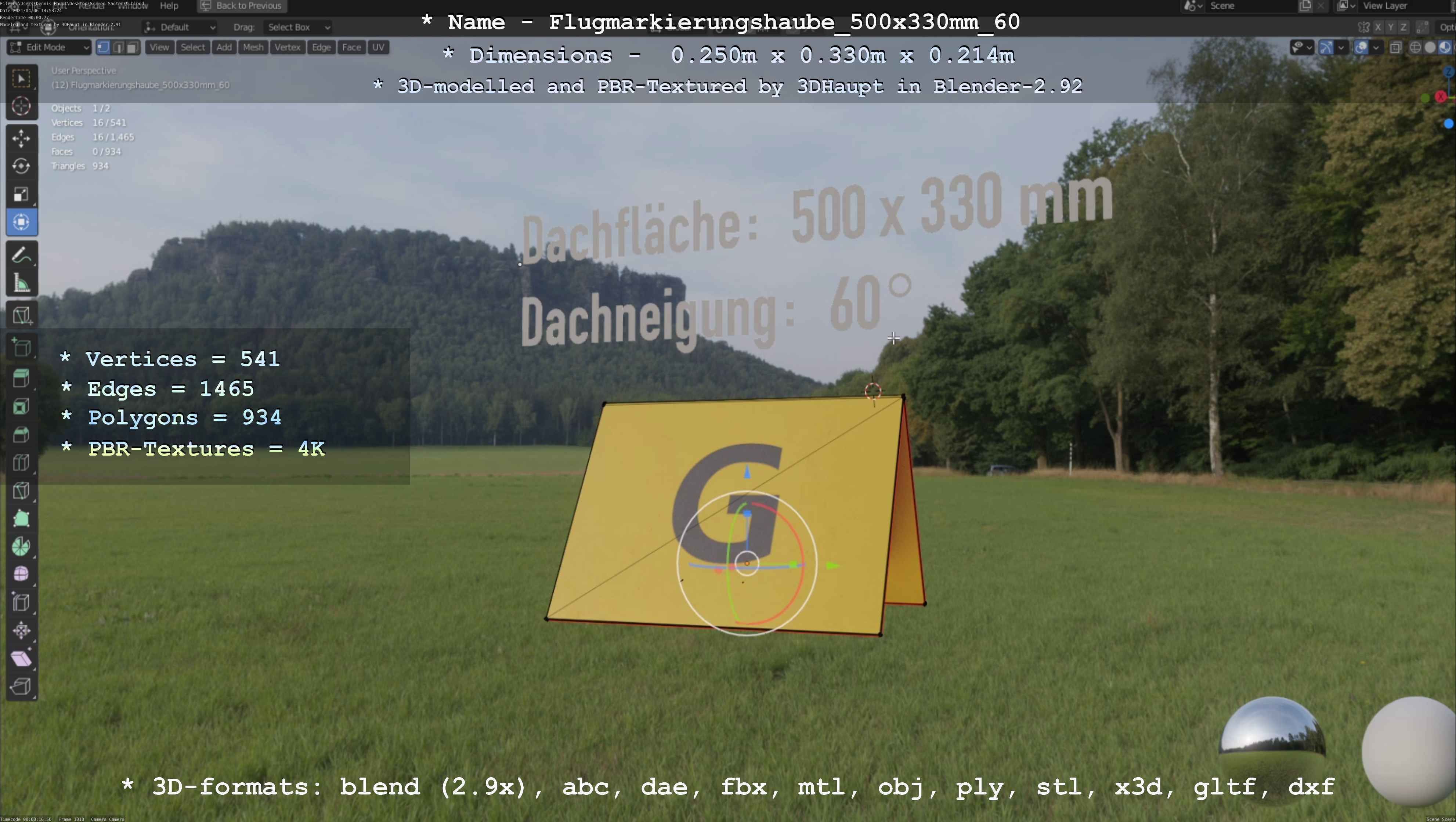Click the blue Z axis on navigation gizmo
Screen dimensions: 1456x822
1448,71
